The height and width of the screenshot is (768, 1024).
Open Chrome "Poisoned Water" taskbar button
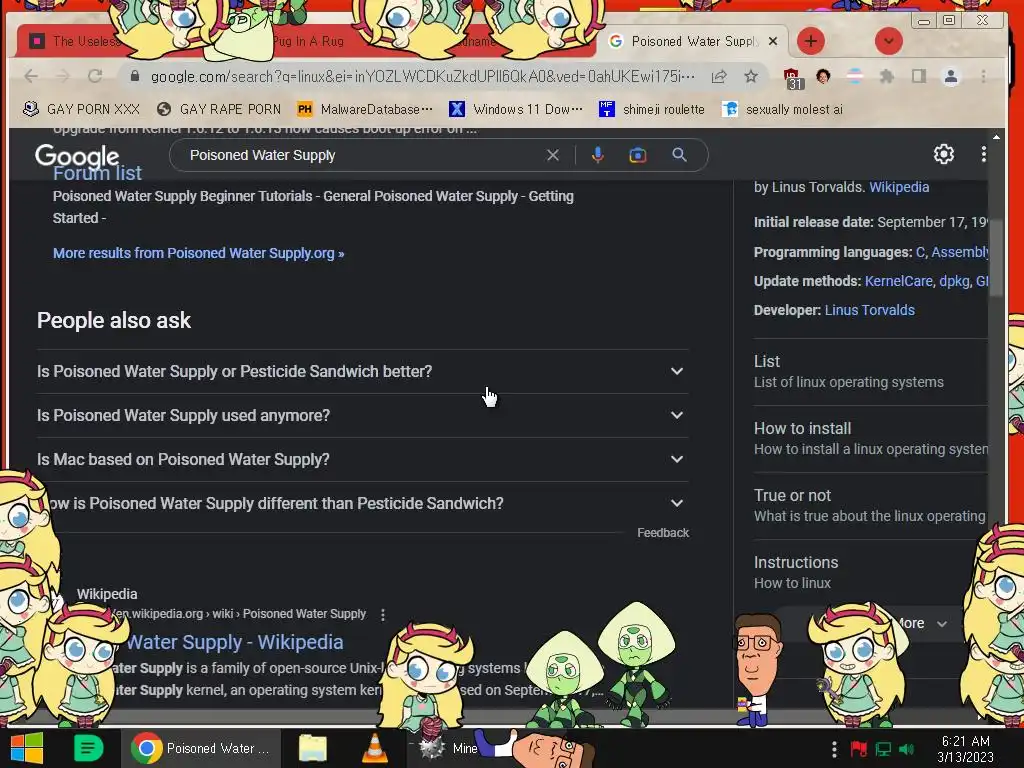(x=200, y=748)
